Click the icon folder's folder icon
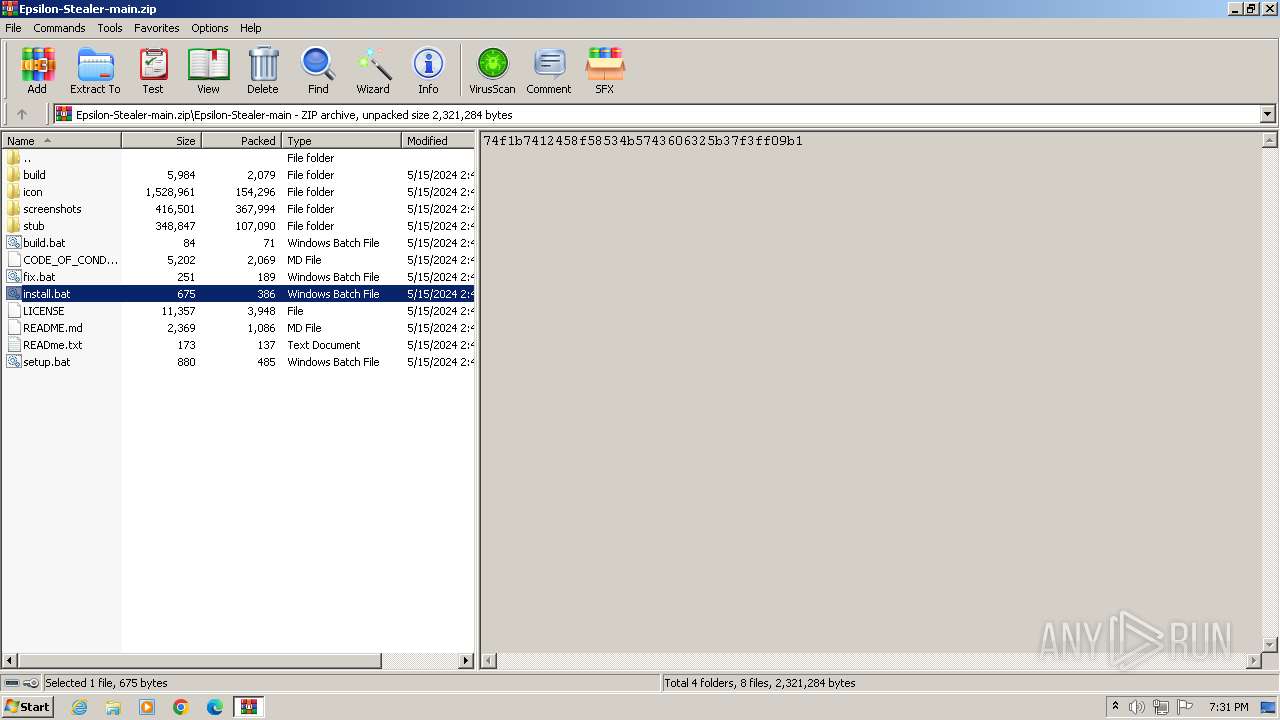This screenshot has height=720, width=1280. point(13,192)
